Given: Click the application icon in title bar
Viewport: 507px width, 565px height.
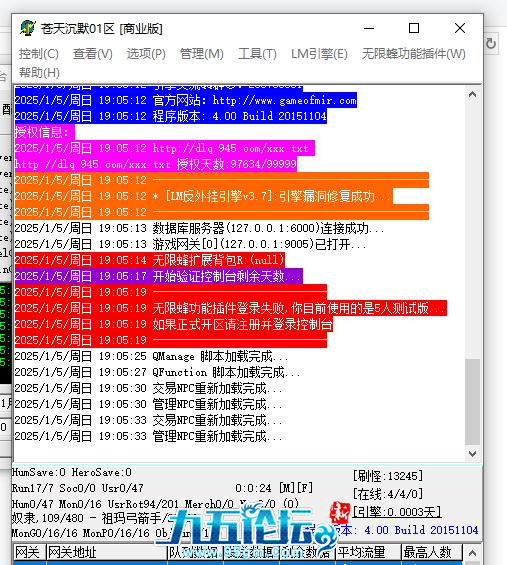Looking at the screenshot, I should (28, 28).
